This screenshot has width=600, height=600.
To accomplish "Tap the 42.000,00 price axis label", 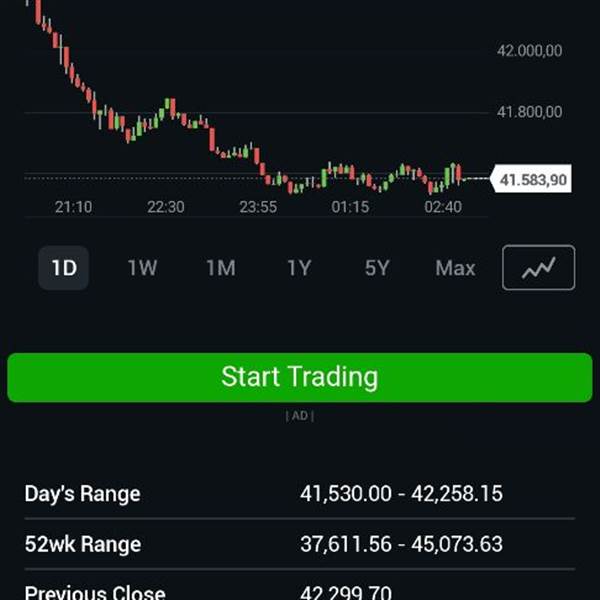I will click(x=529, y=51).
